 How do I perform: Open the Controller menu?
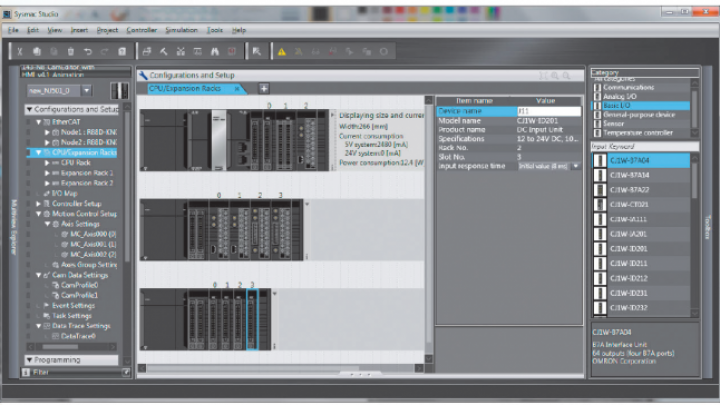[x=141, y=30]
